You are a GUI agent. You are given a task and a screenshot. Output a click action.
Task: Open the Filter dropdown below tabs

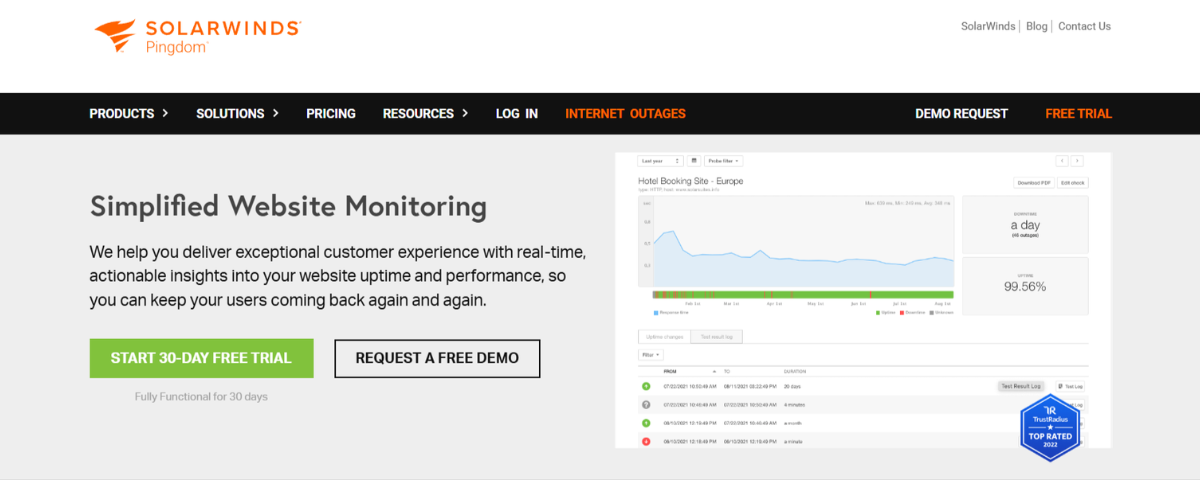point(651,354)
